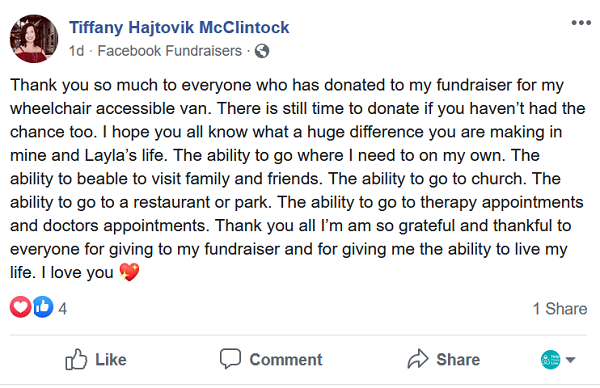Click the globe public privacy icon

262,51
